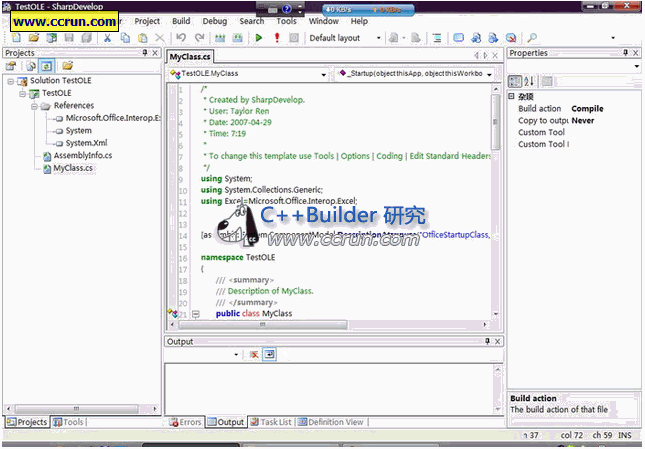The height and width of the screenshot is (449, 645).
Task: Collapse the MyClass code fold marker
Action: tap(196, 314)
